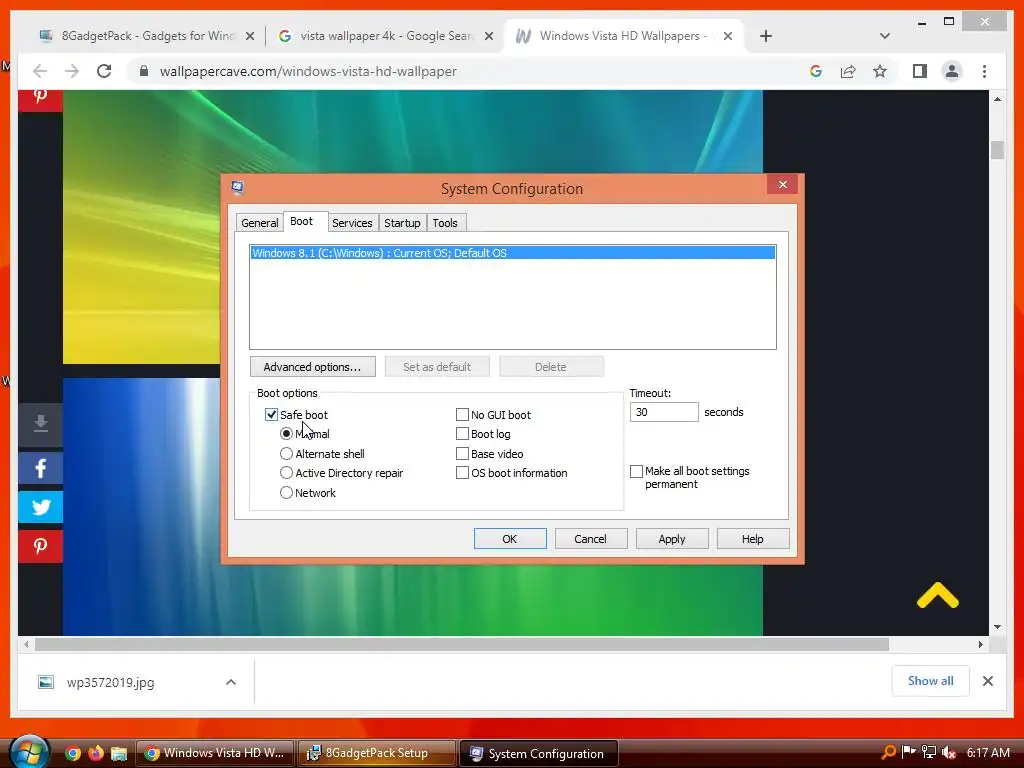Image resolution: width=1024 pixels, height=768 pixels.
Task: Close the downloads bar
Action: coord(987,681)
